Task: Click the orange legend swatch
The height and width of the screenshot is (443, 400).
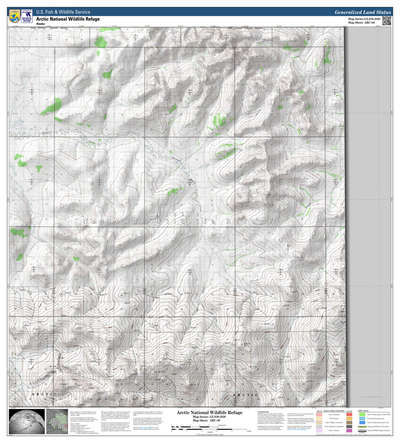Action: [x=349, y=418]
